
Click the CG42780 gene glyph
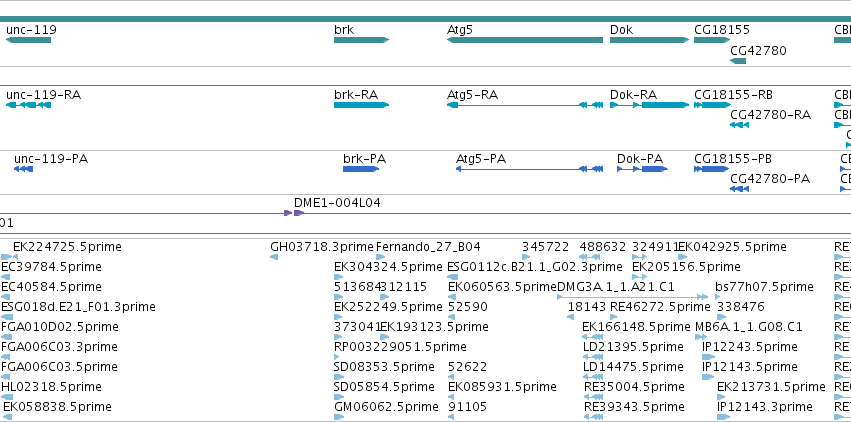click(738, 61)
